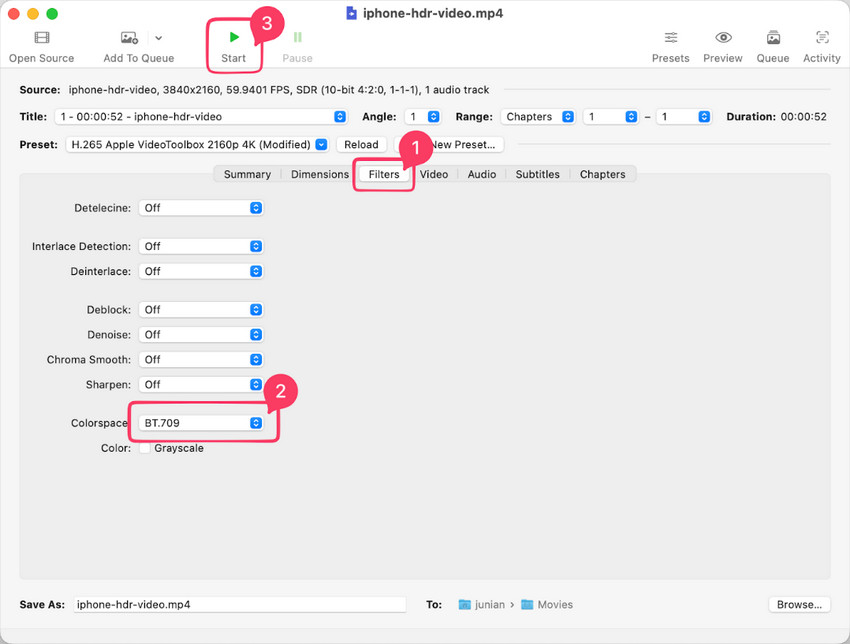This screenshot has height=644, width=850.
Task: Go to the Chapters tab
Action: tap(602, 174)
